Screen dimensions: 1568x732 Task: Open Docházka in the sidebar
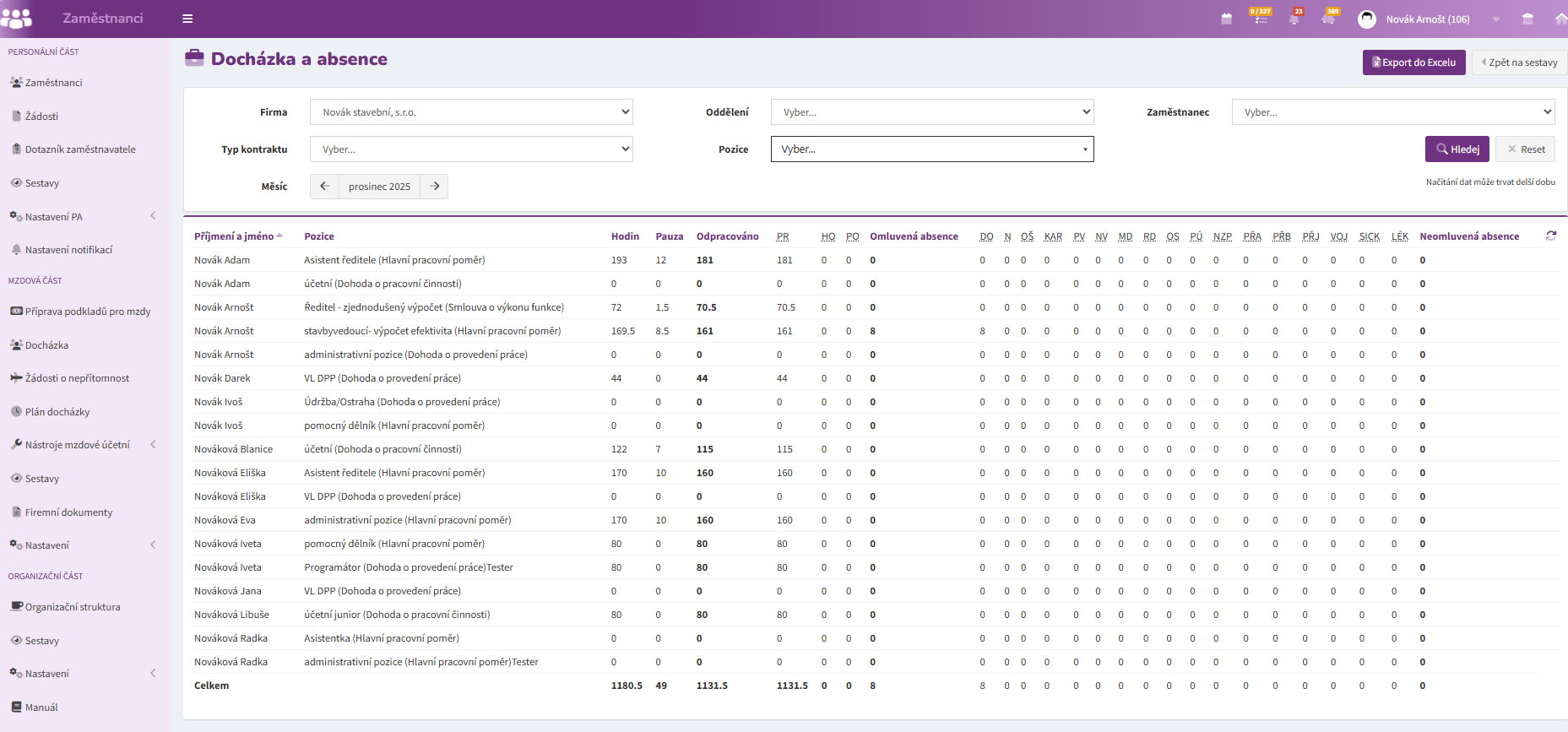(46, 345)
